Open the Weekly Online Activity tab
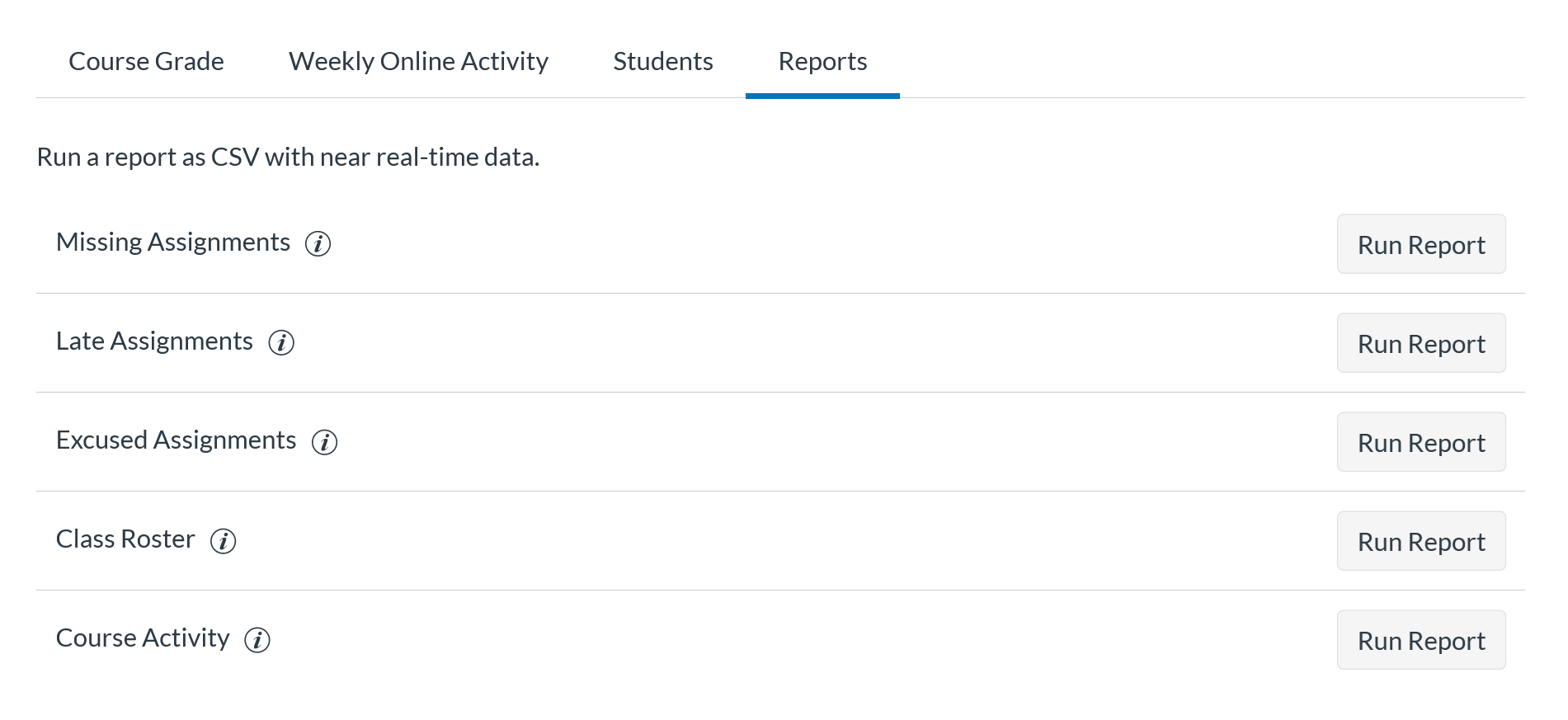 [418, 62]
